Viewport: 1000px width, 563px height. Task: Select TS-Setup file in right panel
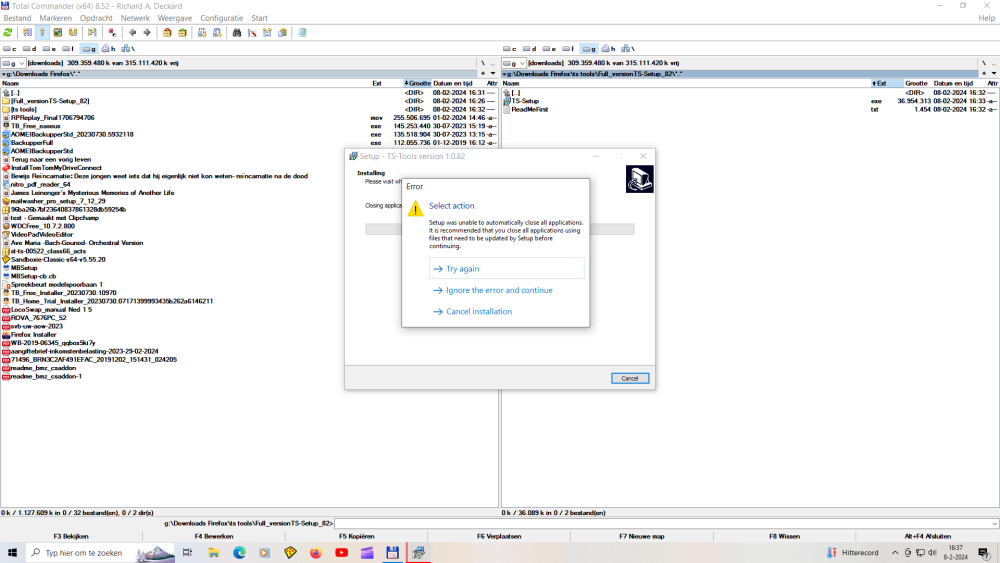pos(526,101)
